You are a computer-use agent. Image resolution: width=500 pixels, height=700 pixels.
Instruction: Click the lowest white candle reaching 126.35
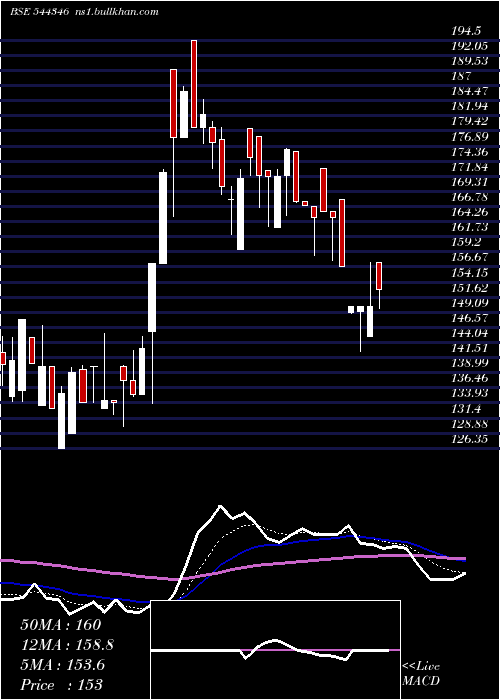[x=61, y=421]
